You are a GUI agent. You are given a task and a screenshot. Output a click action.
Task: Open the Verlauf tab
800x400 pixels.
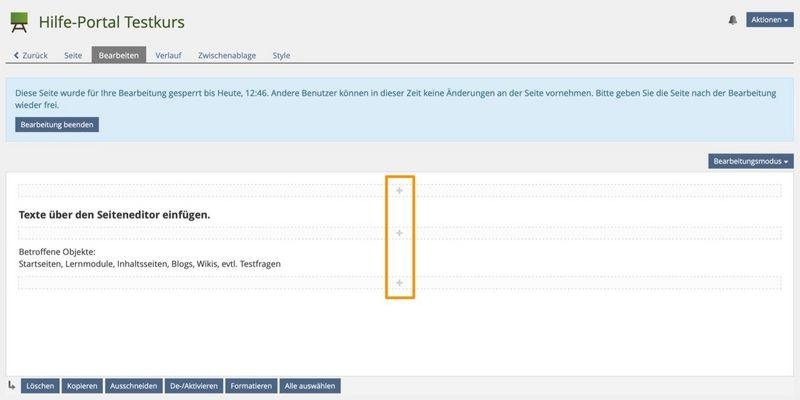168,55
